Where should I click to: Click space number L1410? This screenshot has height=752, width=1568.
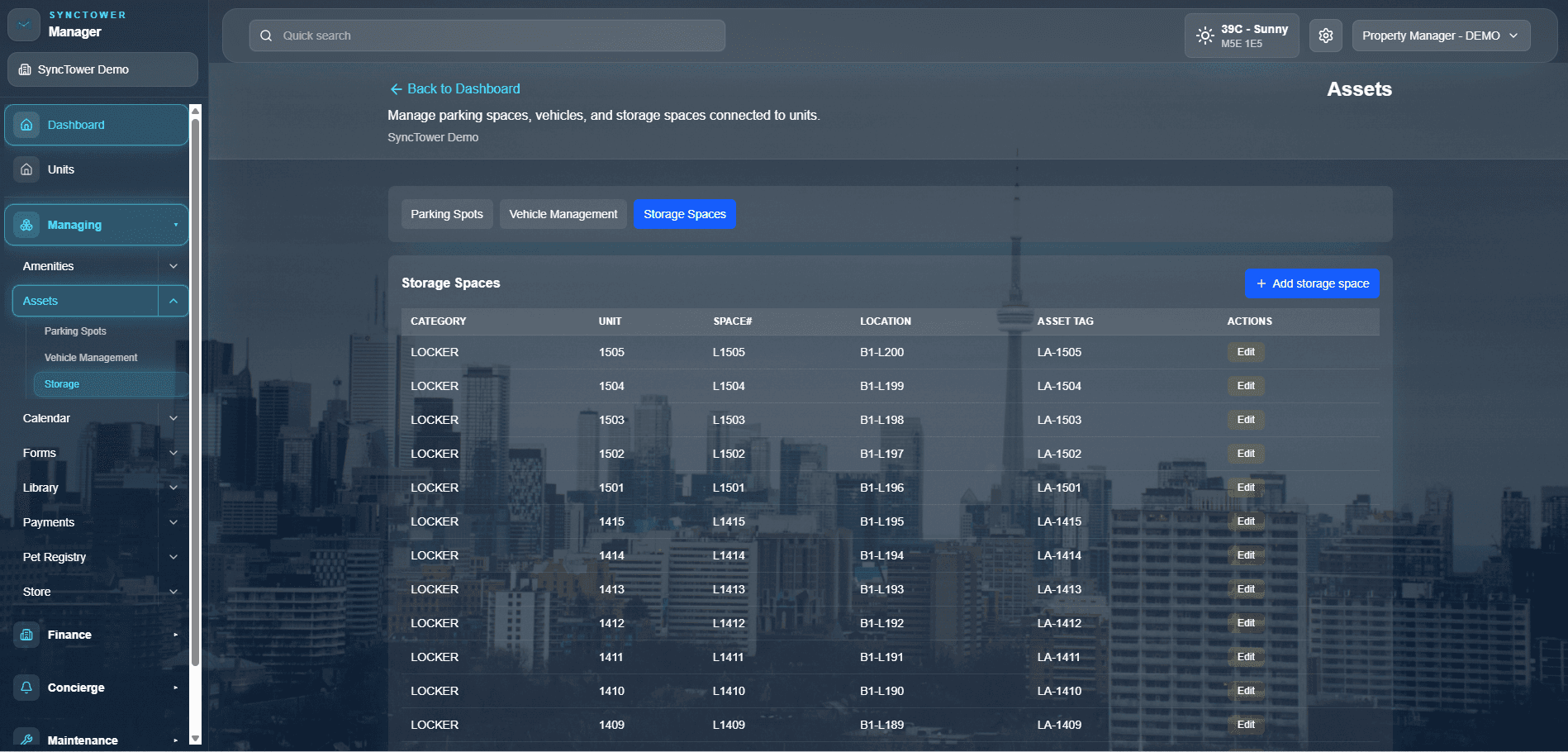729,691
